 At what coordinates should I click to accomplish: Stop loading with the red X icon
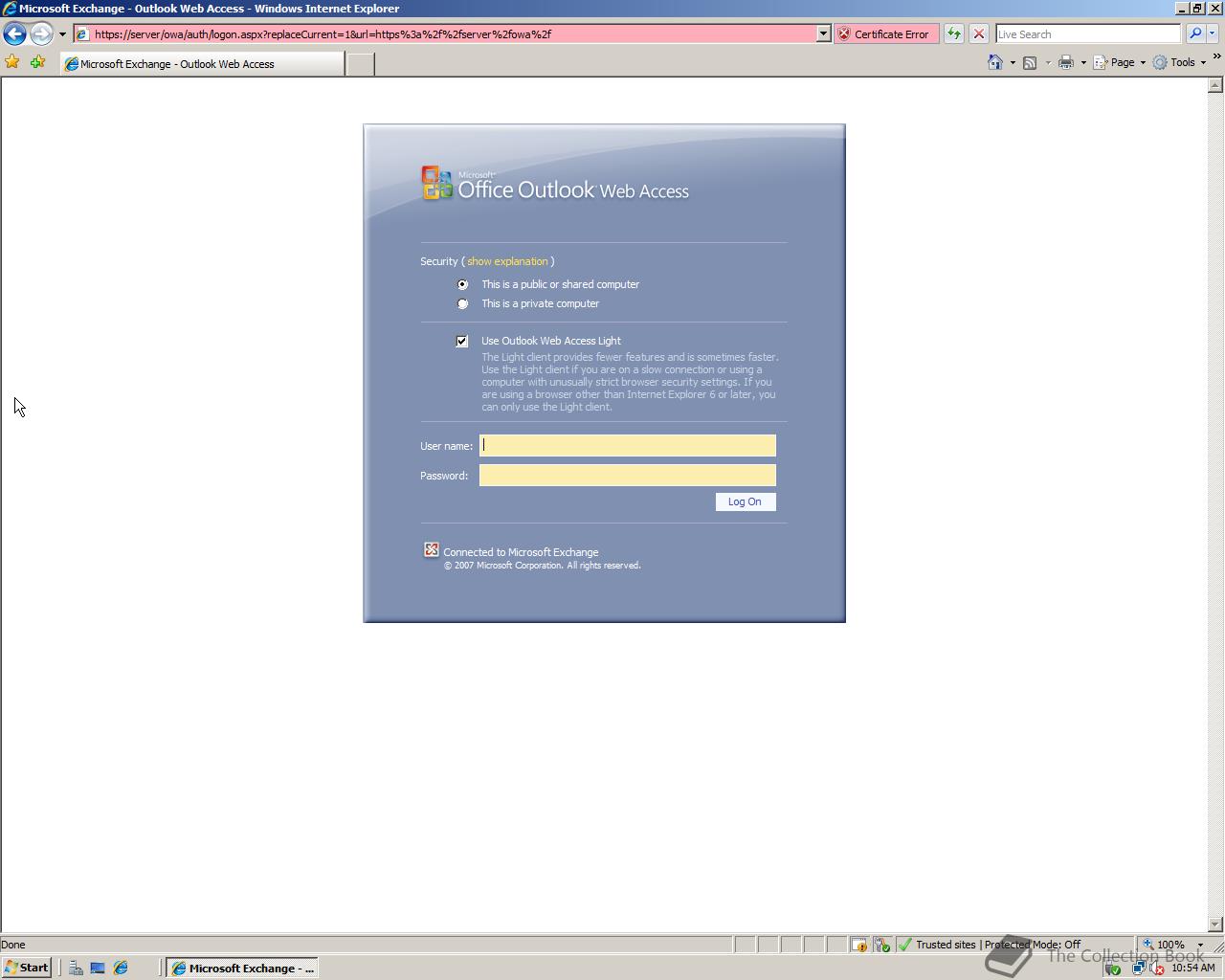coord(979,33)
